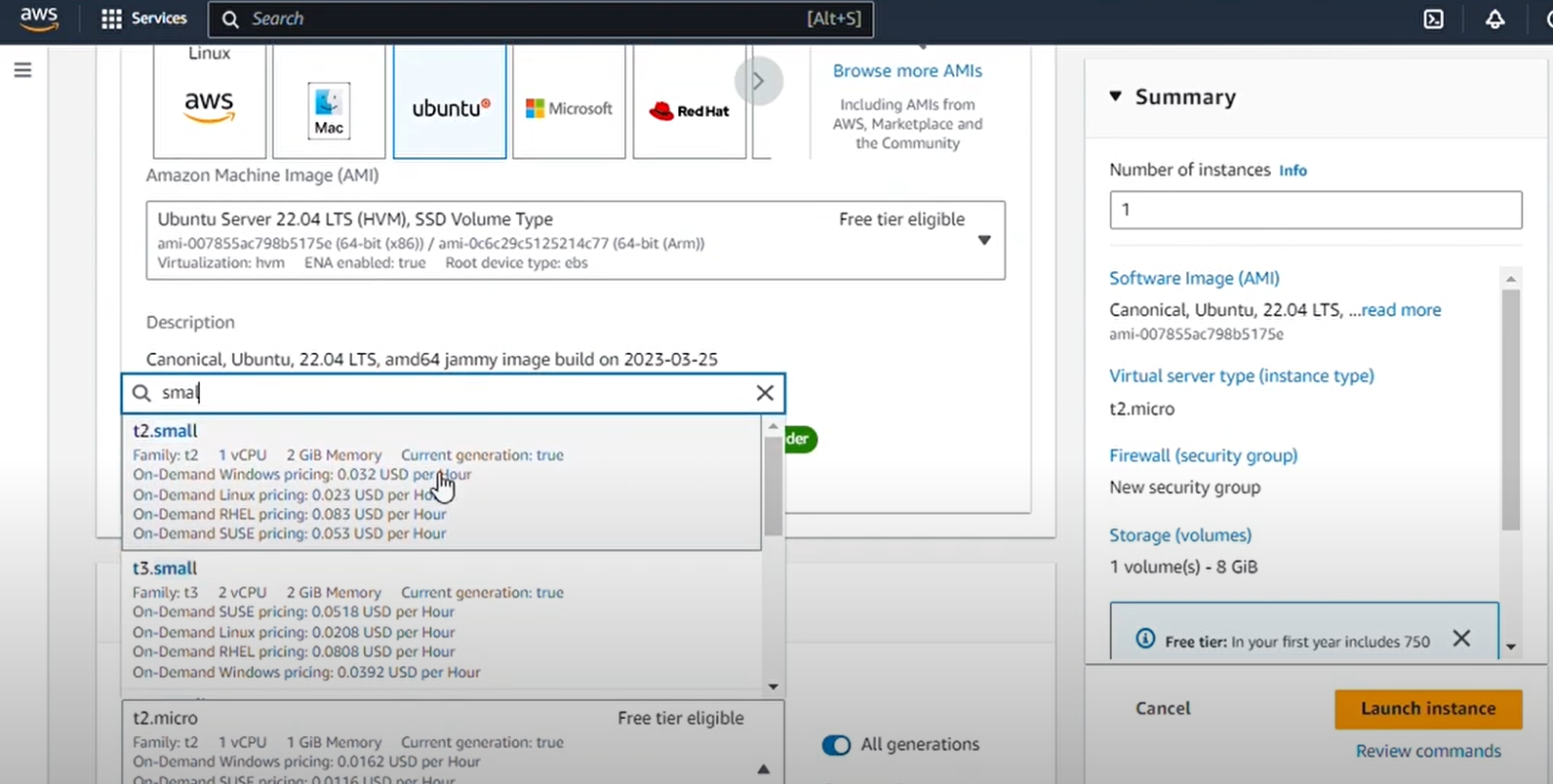Collapse the t2.micro instance type dropdown

[x=763, y=769]
